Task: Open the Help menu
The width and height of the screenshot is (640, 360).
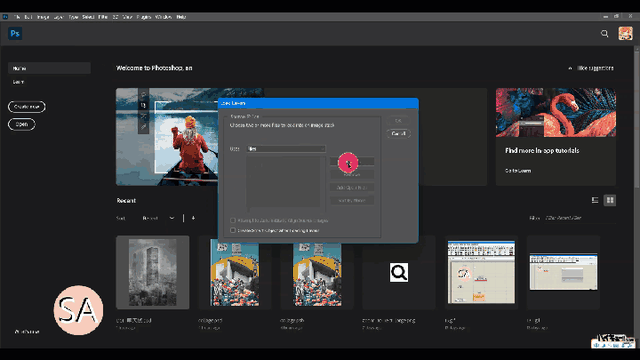Action: pos(181,17)
